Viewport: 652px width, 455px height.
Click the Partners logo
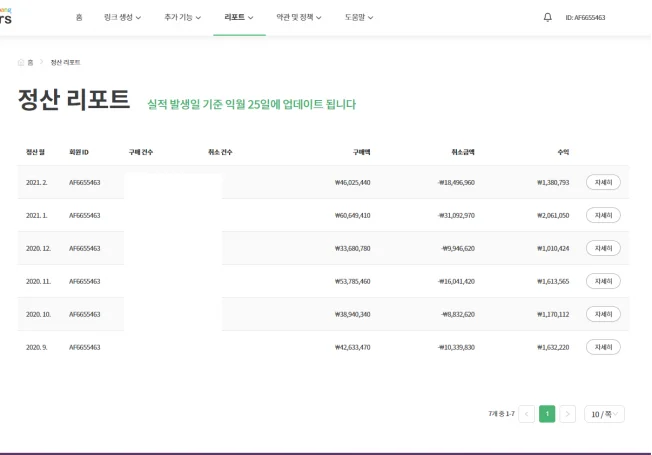click(6, 17)
